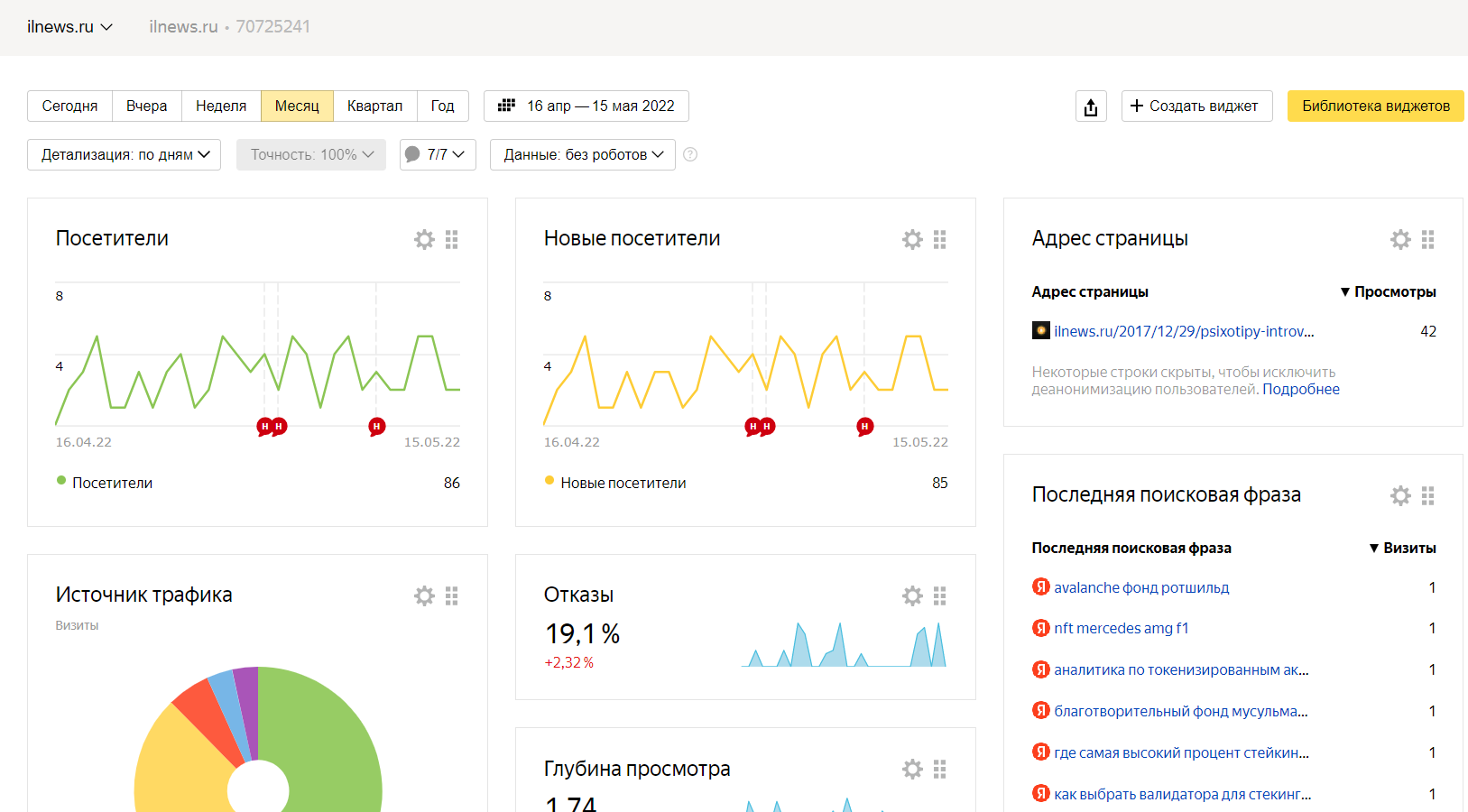The image size is (1468, 812).
Task: Click the help question mark icon
Action: (690, 154)
